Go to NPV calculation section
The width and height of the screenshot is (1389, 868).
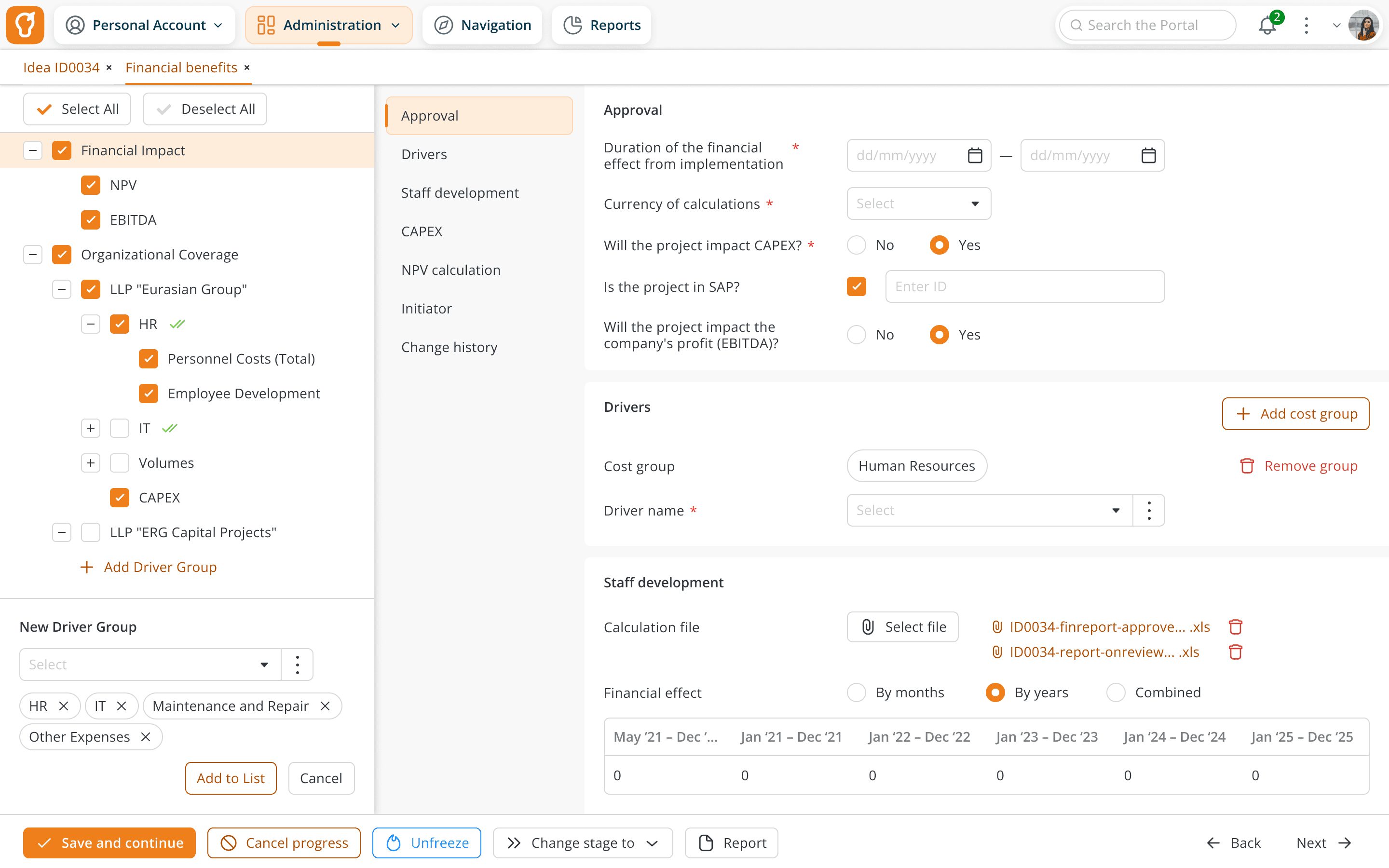(x=450, y=270)
